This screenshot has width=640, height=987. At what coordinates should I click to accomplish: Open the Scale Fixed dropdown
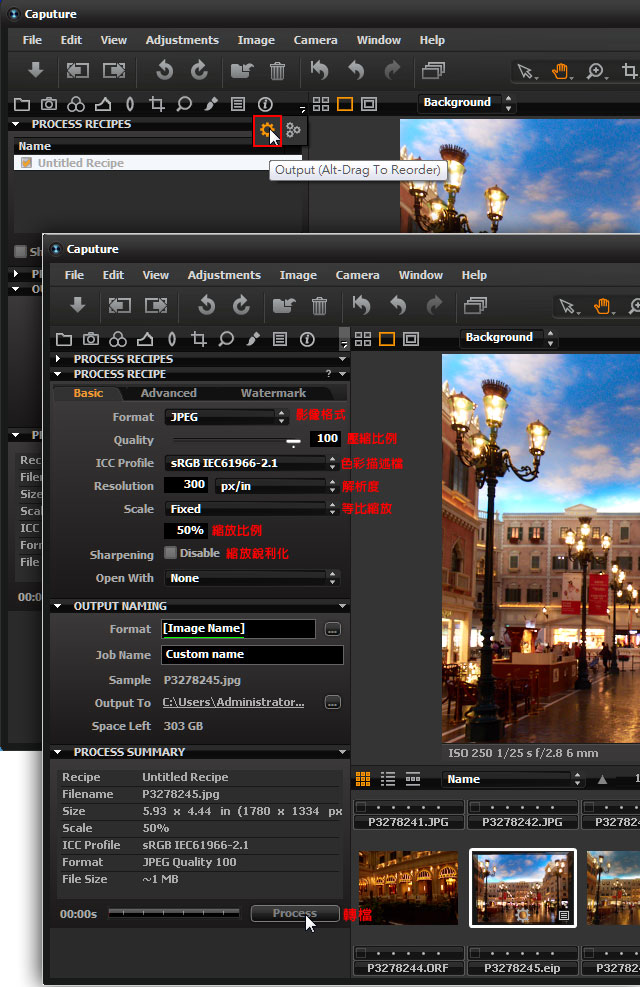tap(251, 509)
